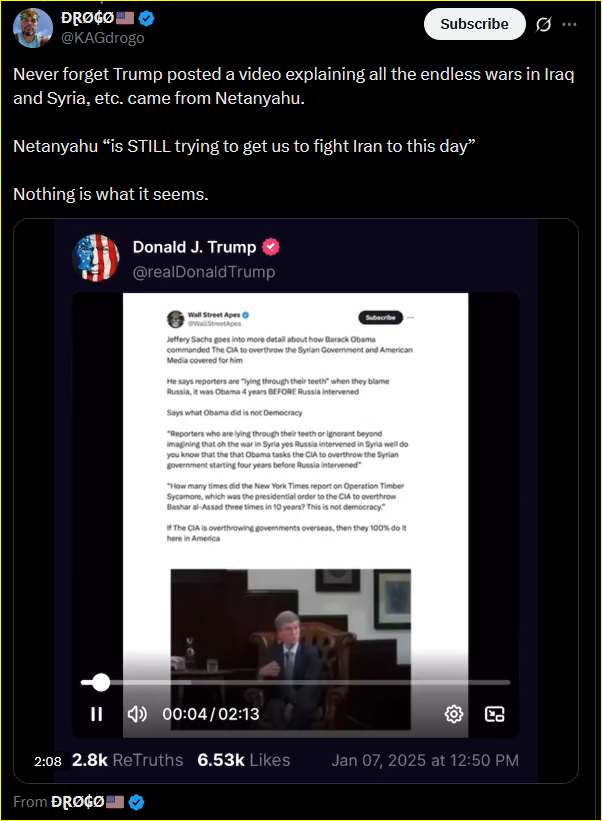Click the Donald J. Trump flag-face avatar

pos(95,258)
